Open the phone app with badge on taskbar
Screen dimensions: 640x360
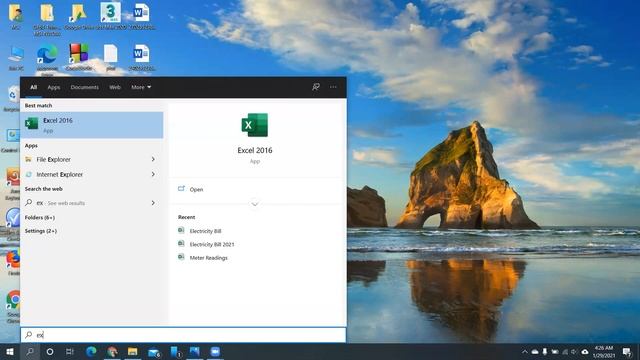point(175,352)
